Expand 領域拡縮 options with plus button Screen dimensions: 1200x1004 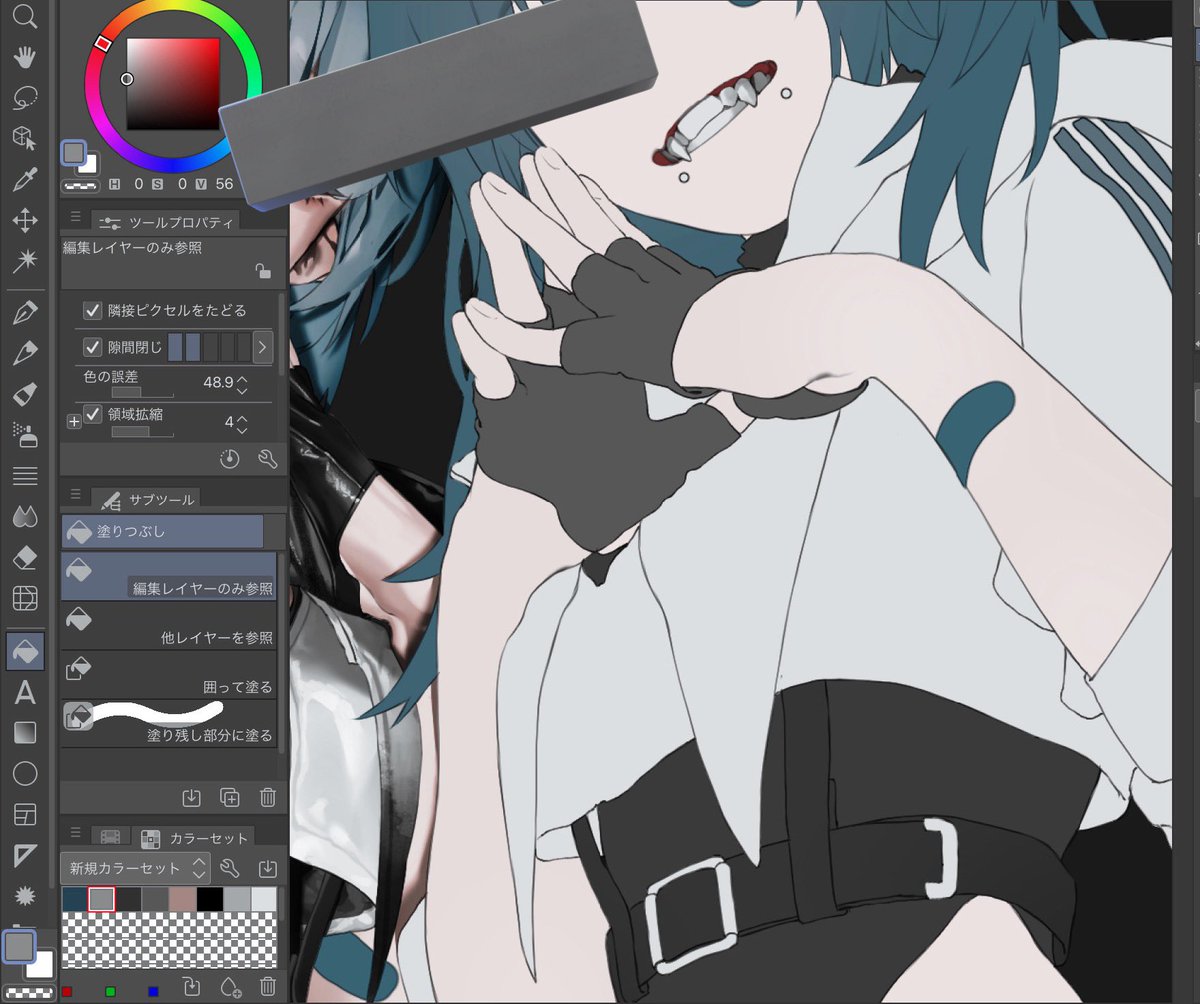(73, 422)
